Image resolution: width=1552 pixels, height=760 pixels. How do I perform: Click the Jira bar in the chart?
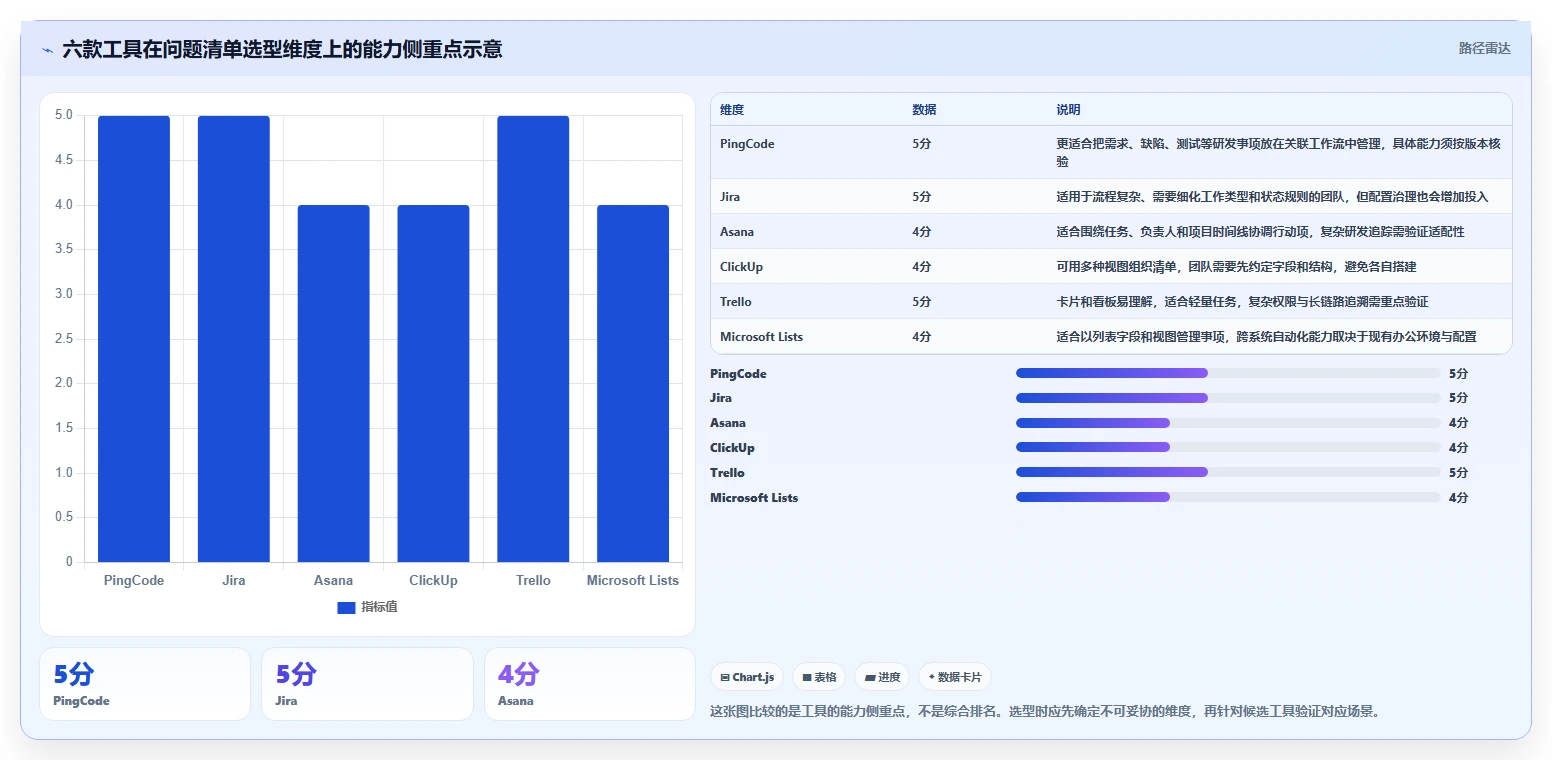click(234, 339)
